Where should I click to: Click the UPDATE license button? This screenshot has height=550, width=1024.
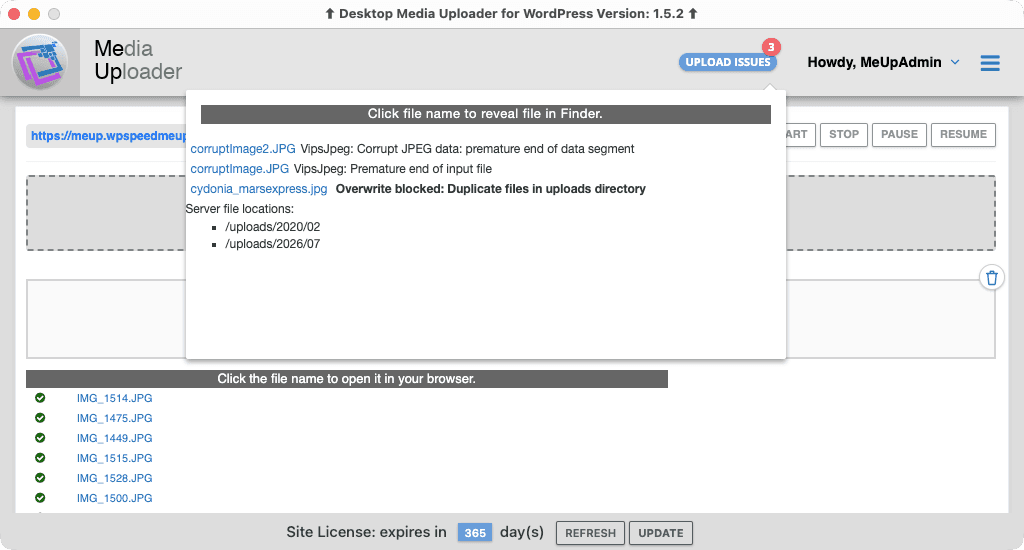[x=661, y=533]
